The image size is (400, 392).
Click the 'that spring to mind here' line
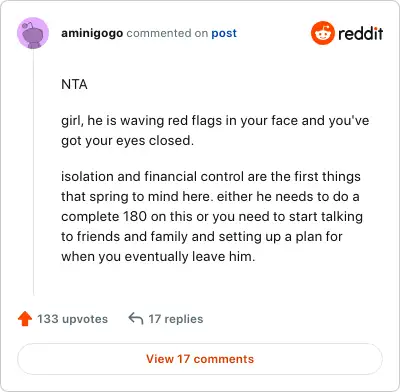click(210, 197)
